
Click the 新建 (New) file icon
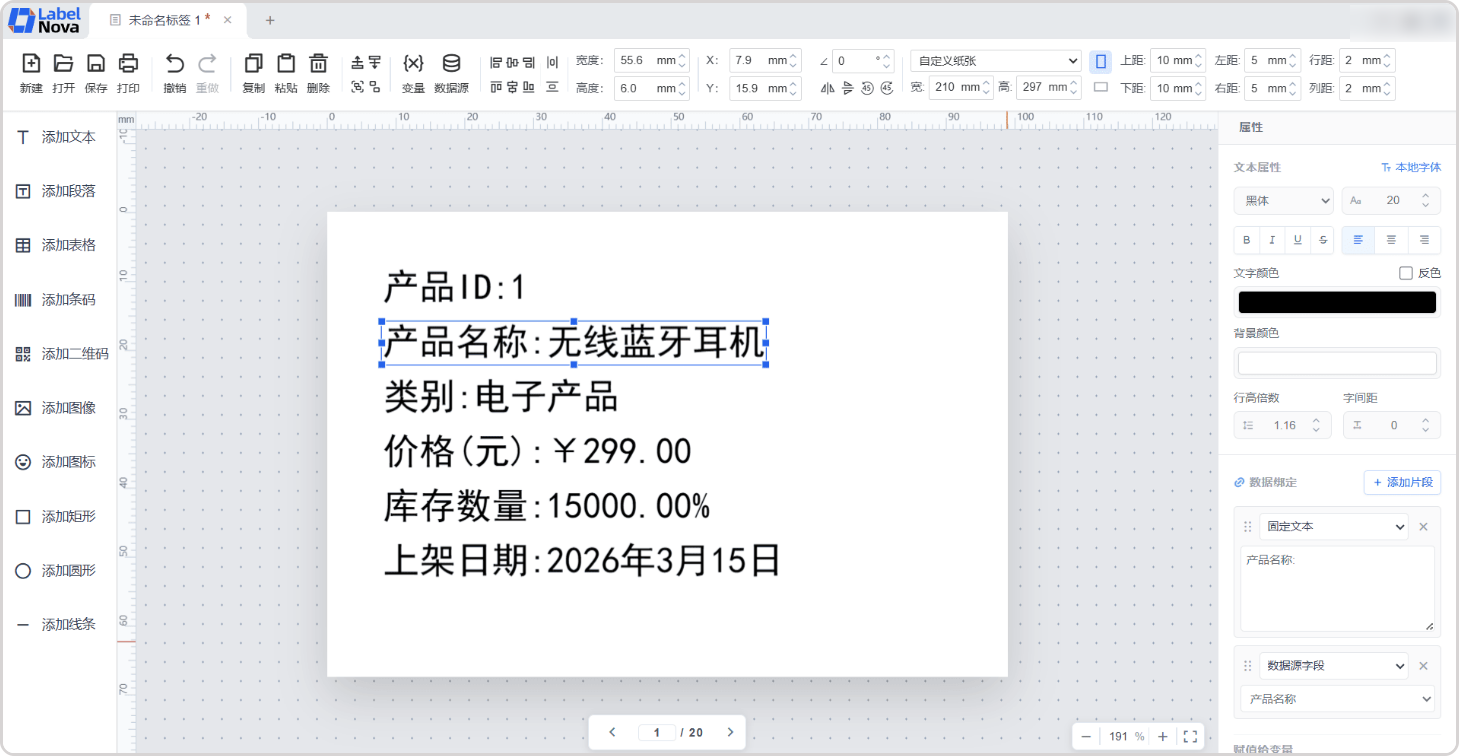(x=31, y=64)
